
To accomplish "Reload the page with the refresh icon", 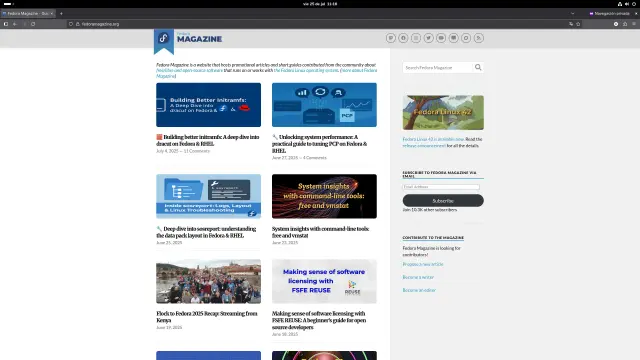I will [33, 24].
